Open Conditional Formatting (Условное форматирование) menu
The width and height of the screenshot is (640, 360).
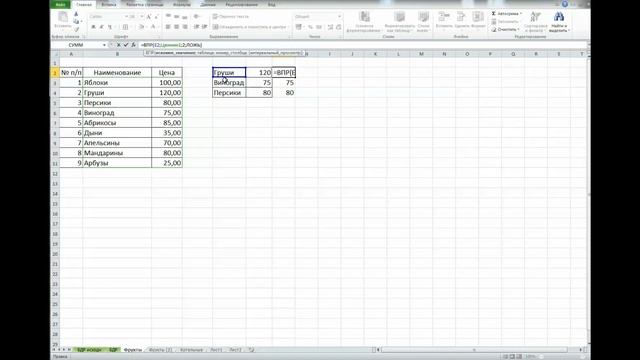[x=364, y=22]
